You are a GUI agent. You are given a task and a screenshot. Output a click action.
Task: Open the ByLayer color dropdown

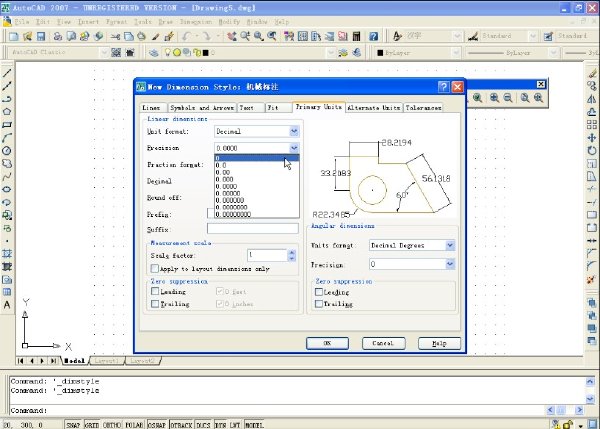455,53
